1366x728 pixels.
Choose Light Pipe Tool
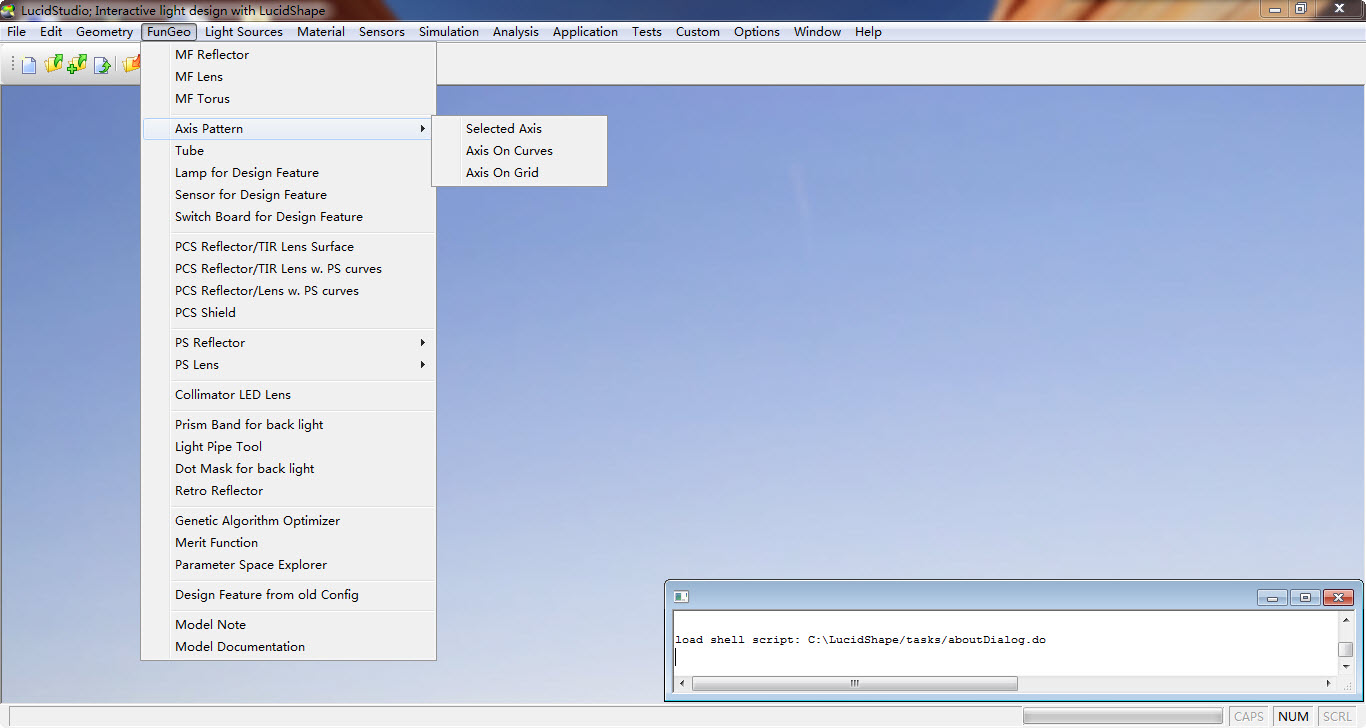click(288, 447)
